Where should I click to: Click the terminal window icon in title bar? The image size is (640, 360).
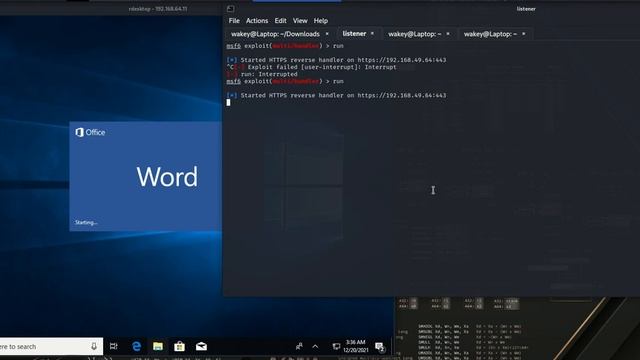click(x=230, y=9)
